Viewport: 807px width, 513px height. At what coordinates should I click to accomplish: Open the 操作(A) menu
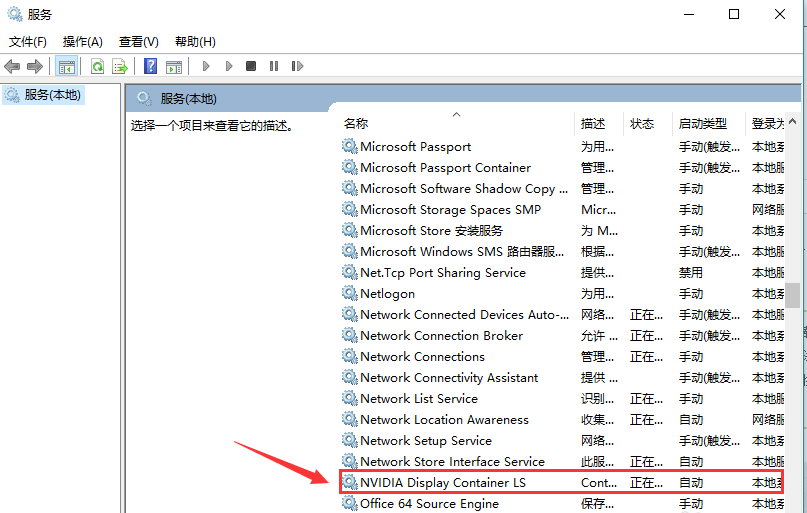click(82, 41)
